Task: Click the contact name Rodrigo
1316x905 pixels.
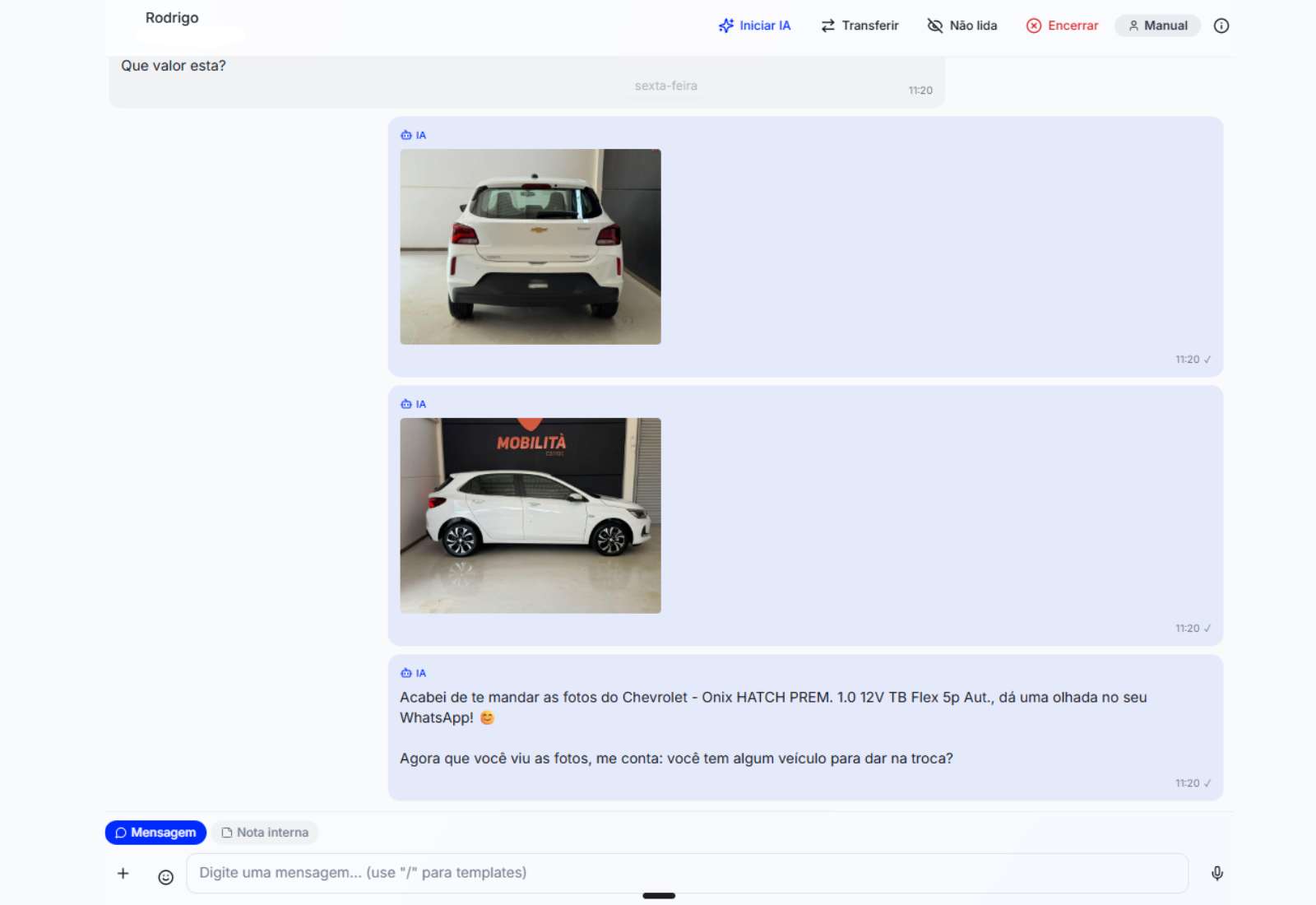Action: (x=172, y=18)
